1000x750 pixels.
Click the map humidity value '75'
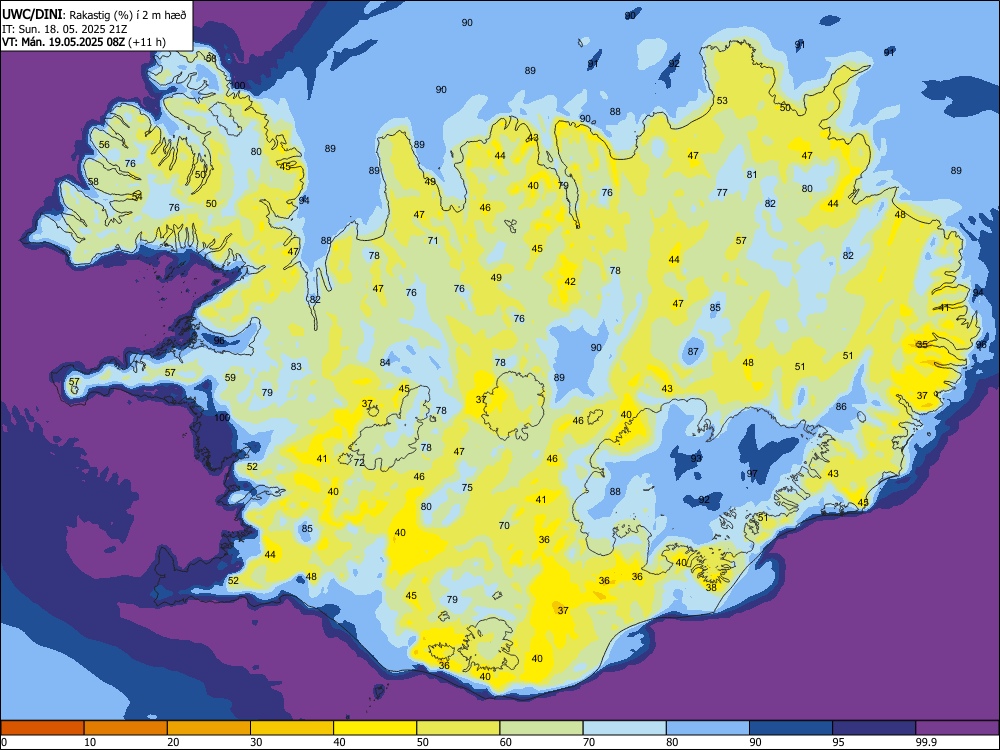point(467,488)
